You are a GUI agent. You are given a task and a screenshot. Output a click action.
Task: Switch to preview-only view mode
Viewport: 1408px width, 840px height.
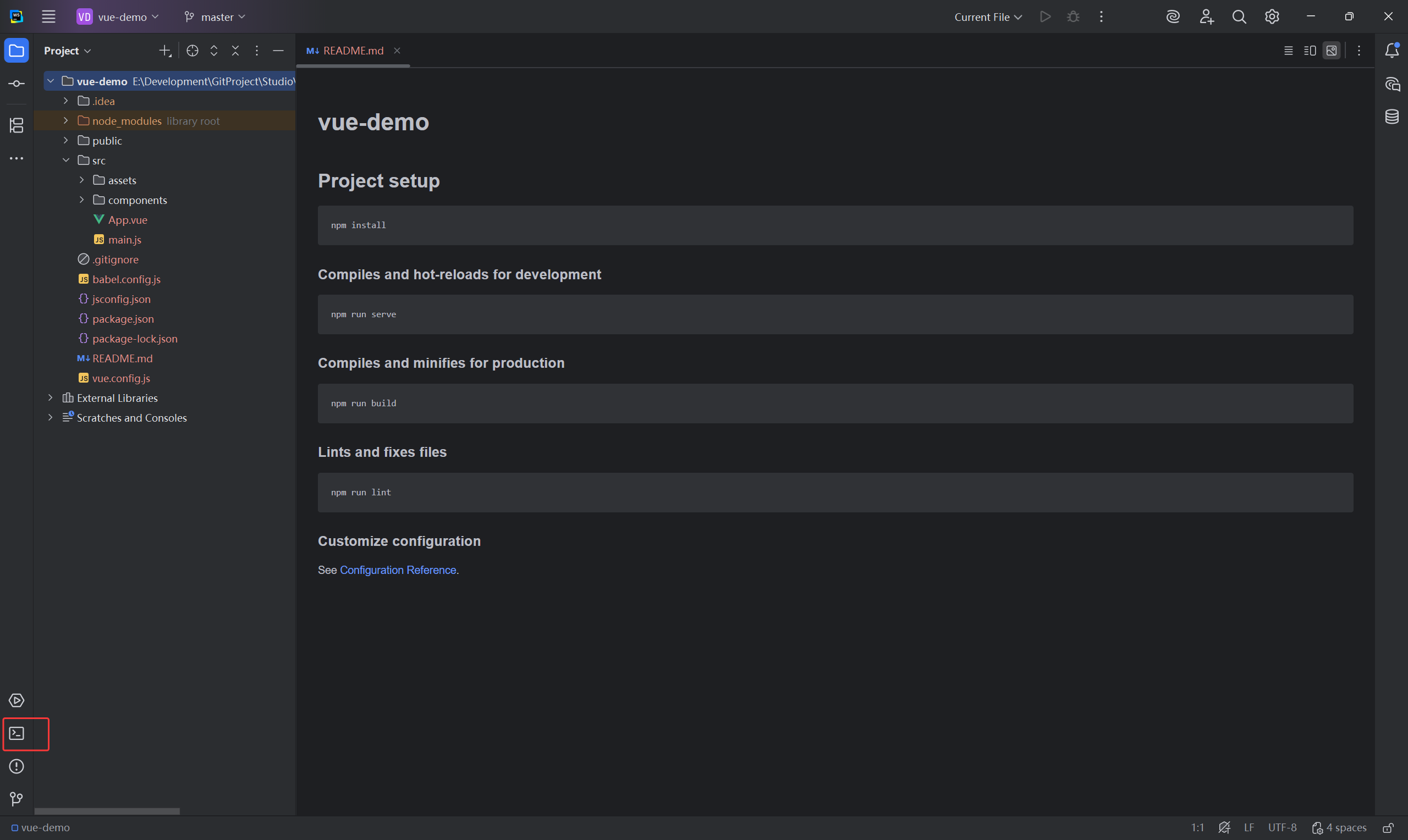[x=1332, y=51]
